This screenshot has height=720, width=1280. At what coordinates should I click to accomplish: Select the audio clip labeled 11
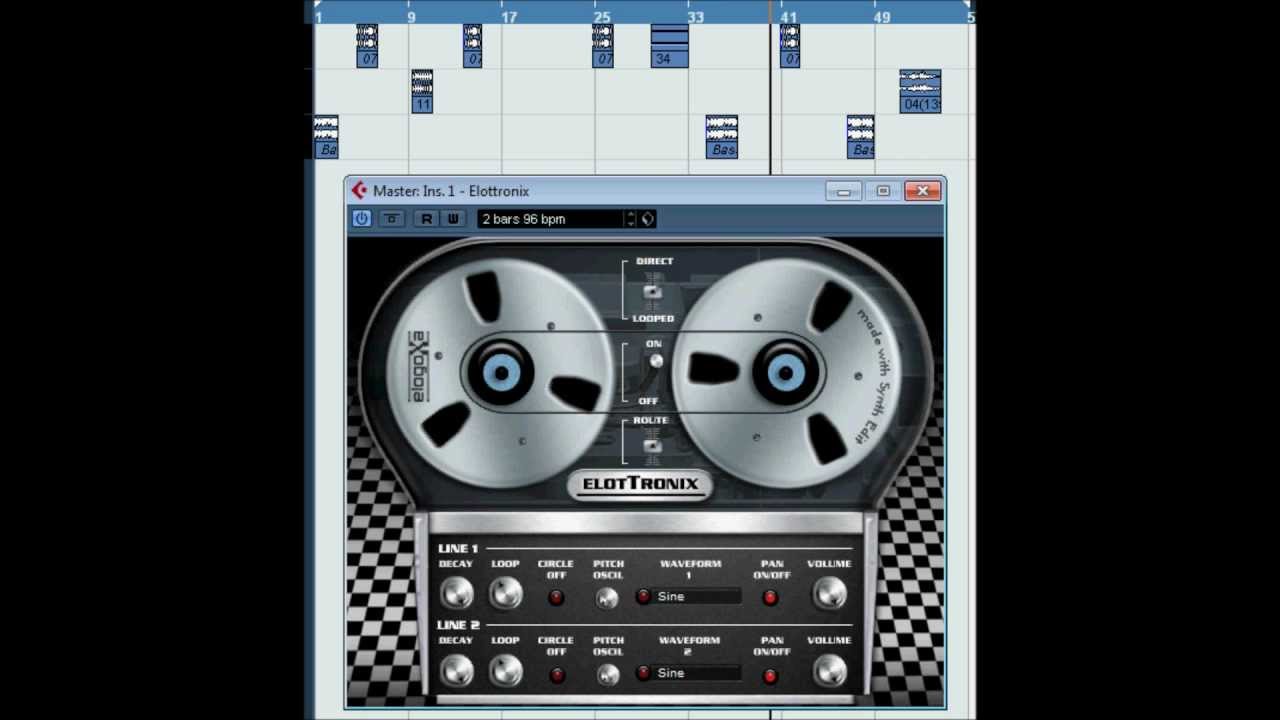[422, 91]
